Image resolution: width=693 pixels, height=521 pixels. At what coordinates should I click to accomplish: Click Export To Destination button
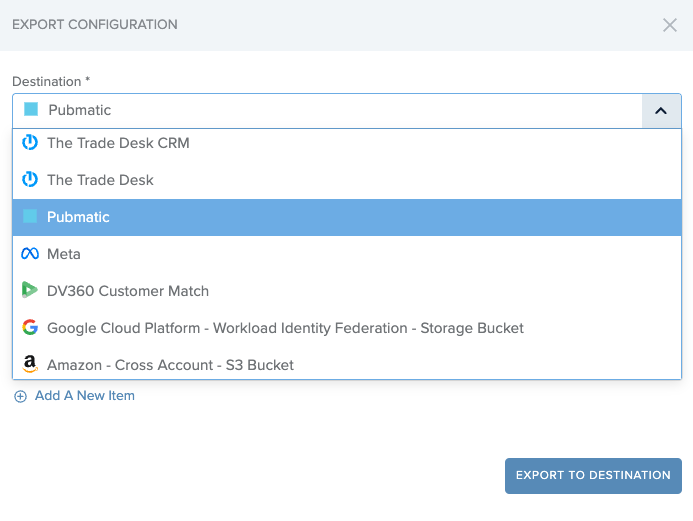[593, 475]
